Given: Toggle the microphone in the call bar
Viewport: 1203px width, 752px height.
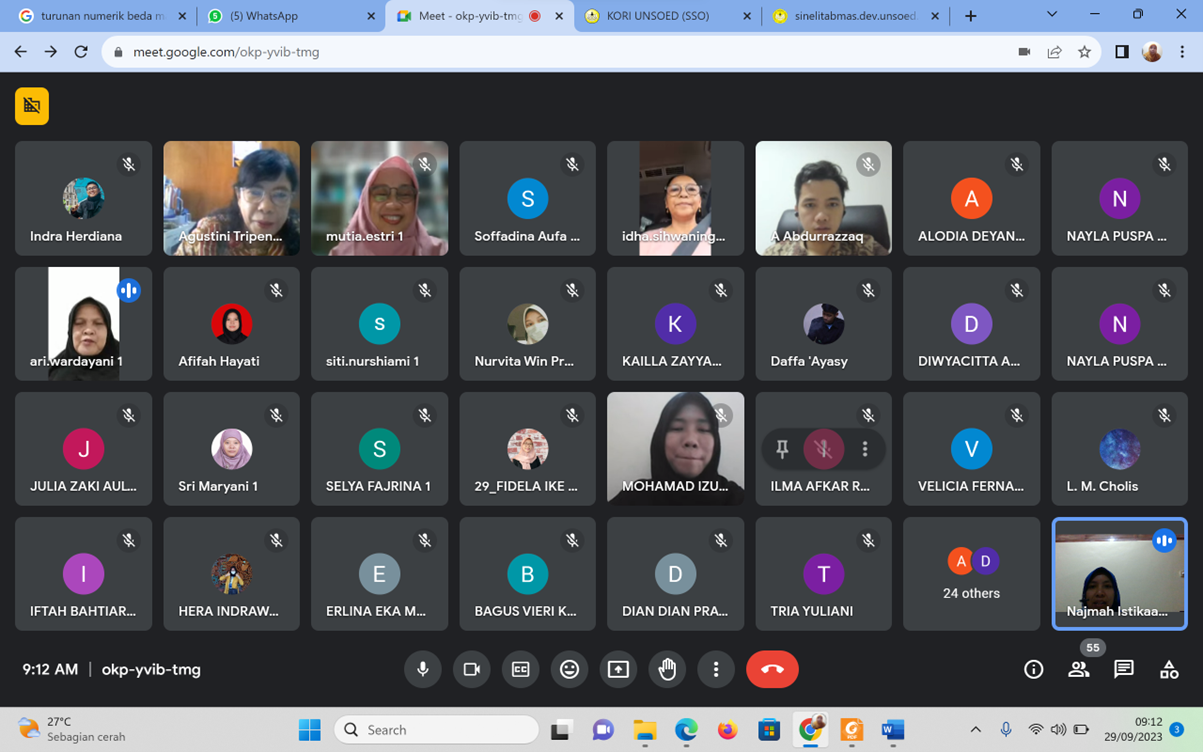Looking at the screenshot, I should (422, 669).
